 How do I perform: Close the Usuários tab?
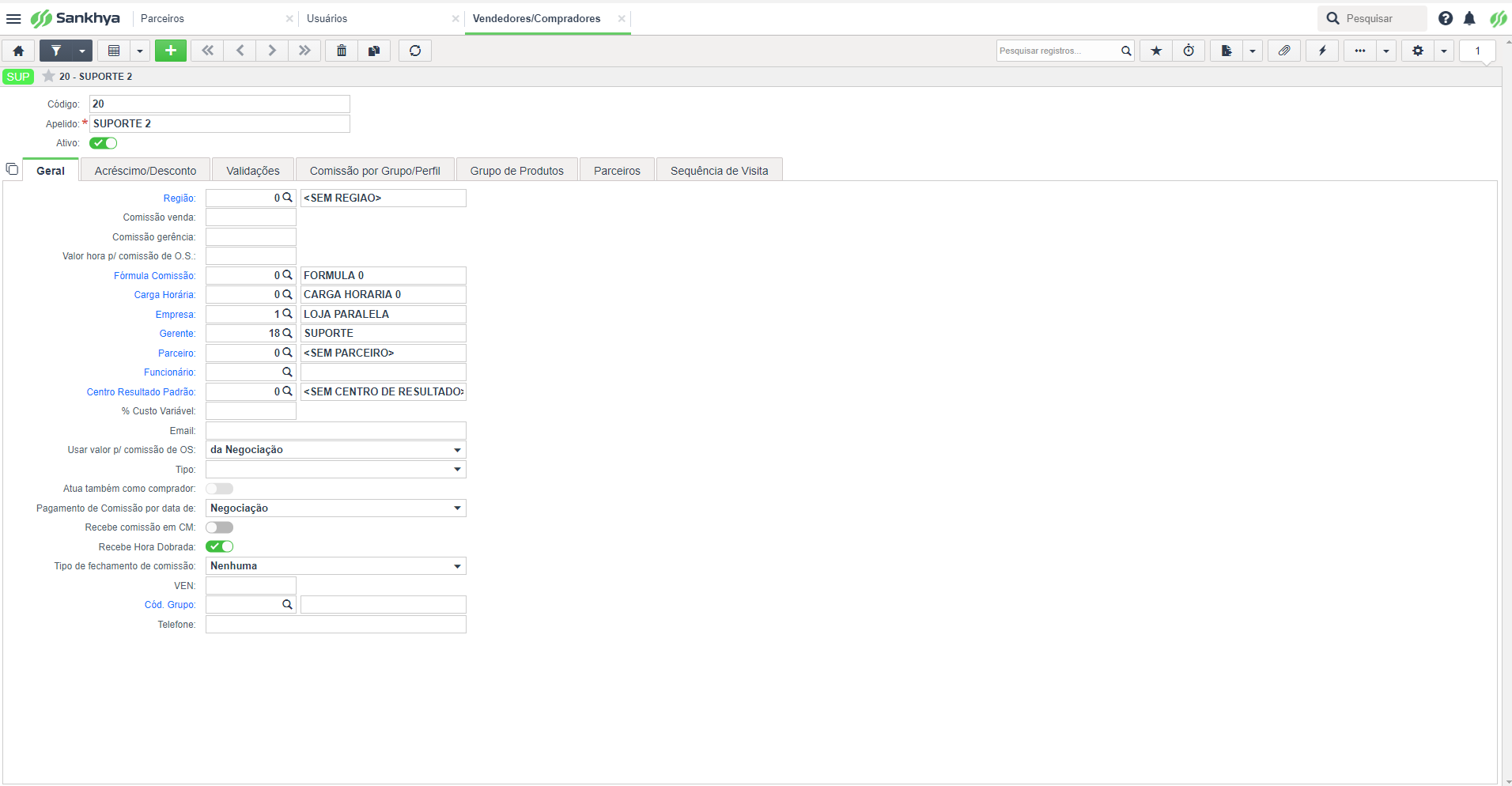[x=455, y=19]
